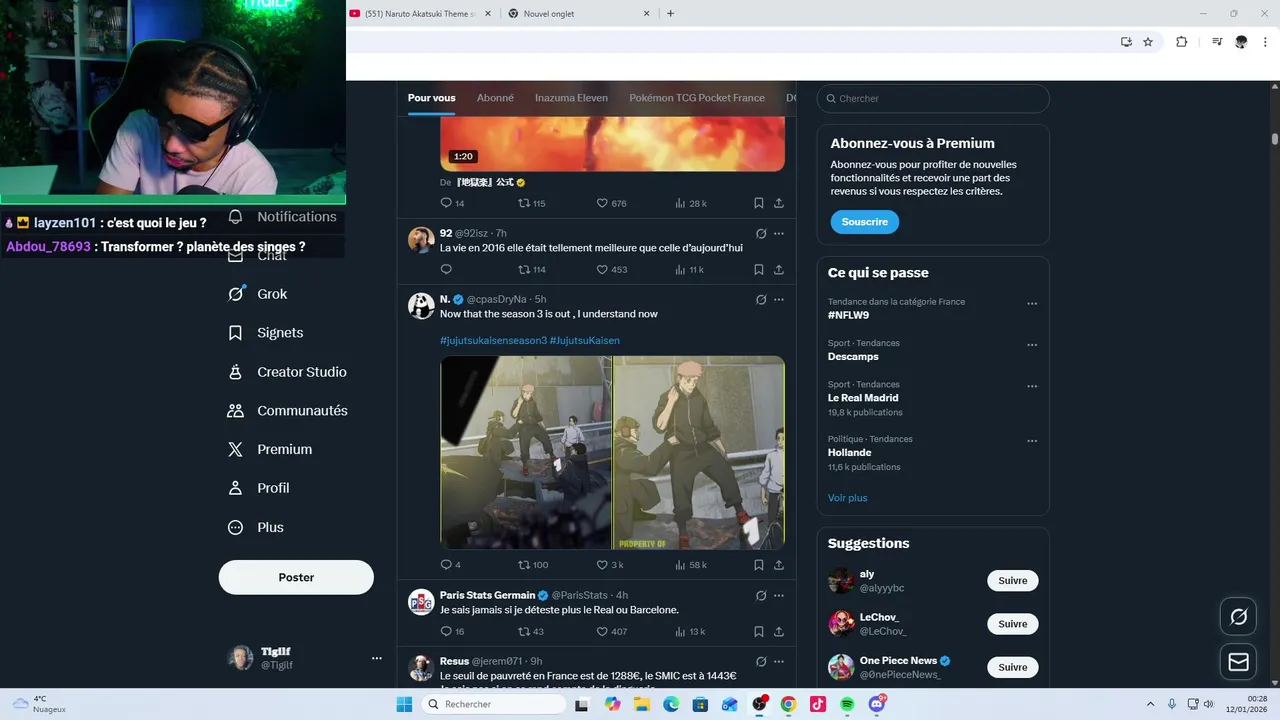Open the floating messages envelope button

coord(1239,662)
